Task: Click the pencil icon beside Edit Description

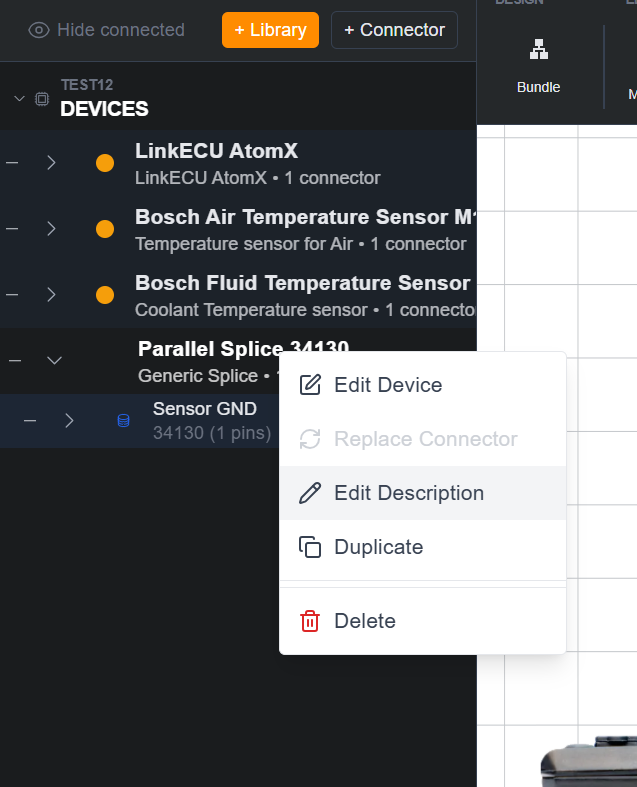Action: [x=310, y=493]
